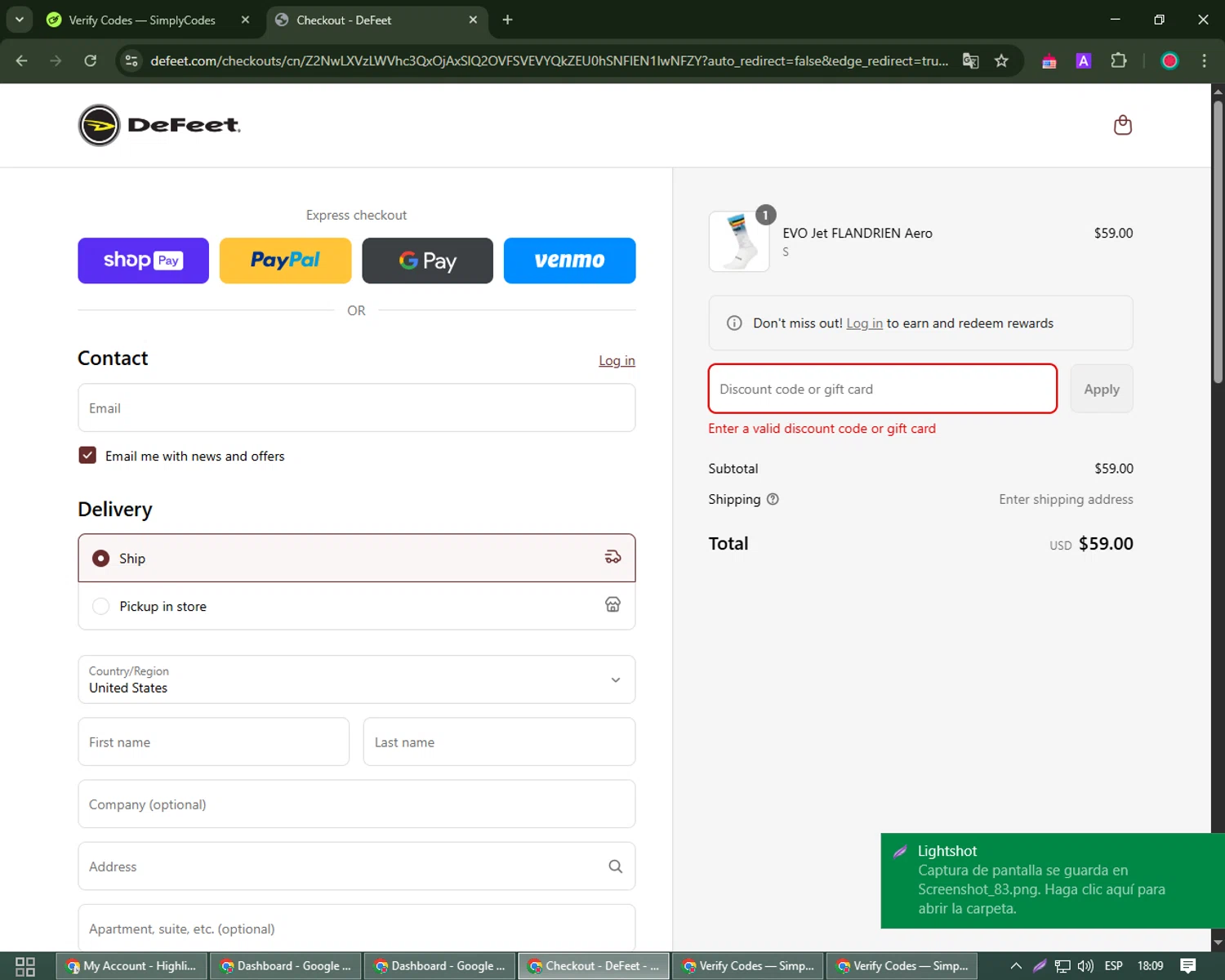
Task: Click the Apartment, suite, etc. field
Action: (x=356, y=928)
